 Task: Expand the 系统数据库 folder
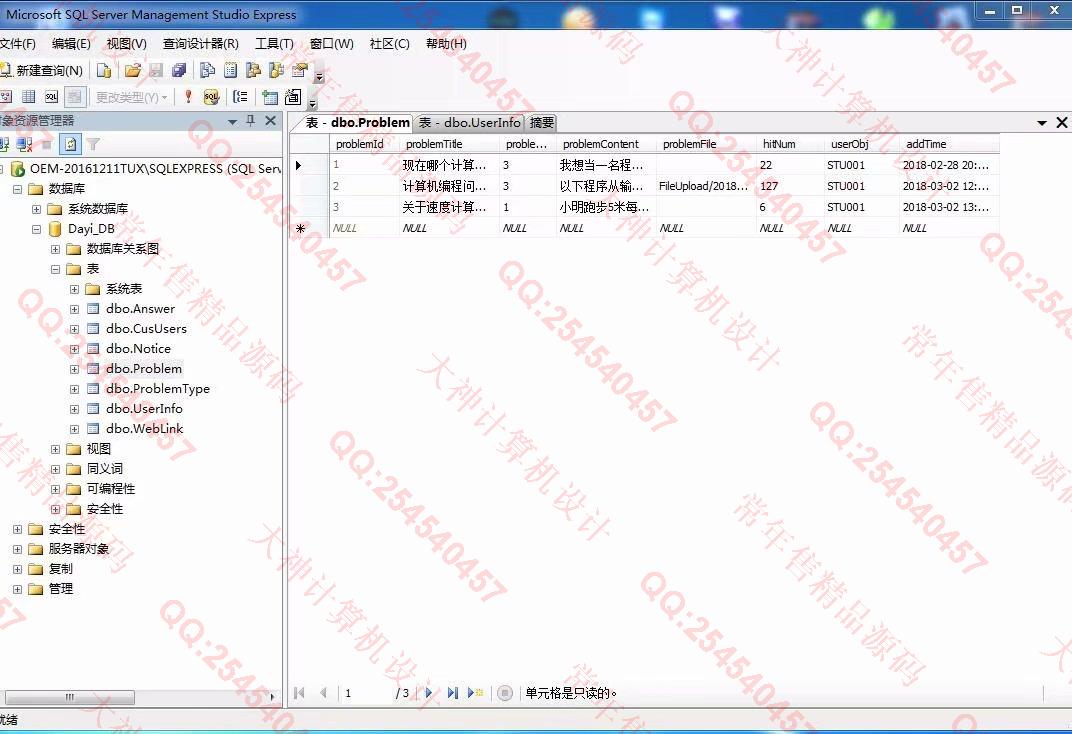coord(36,209)
